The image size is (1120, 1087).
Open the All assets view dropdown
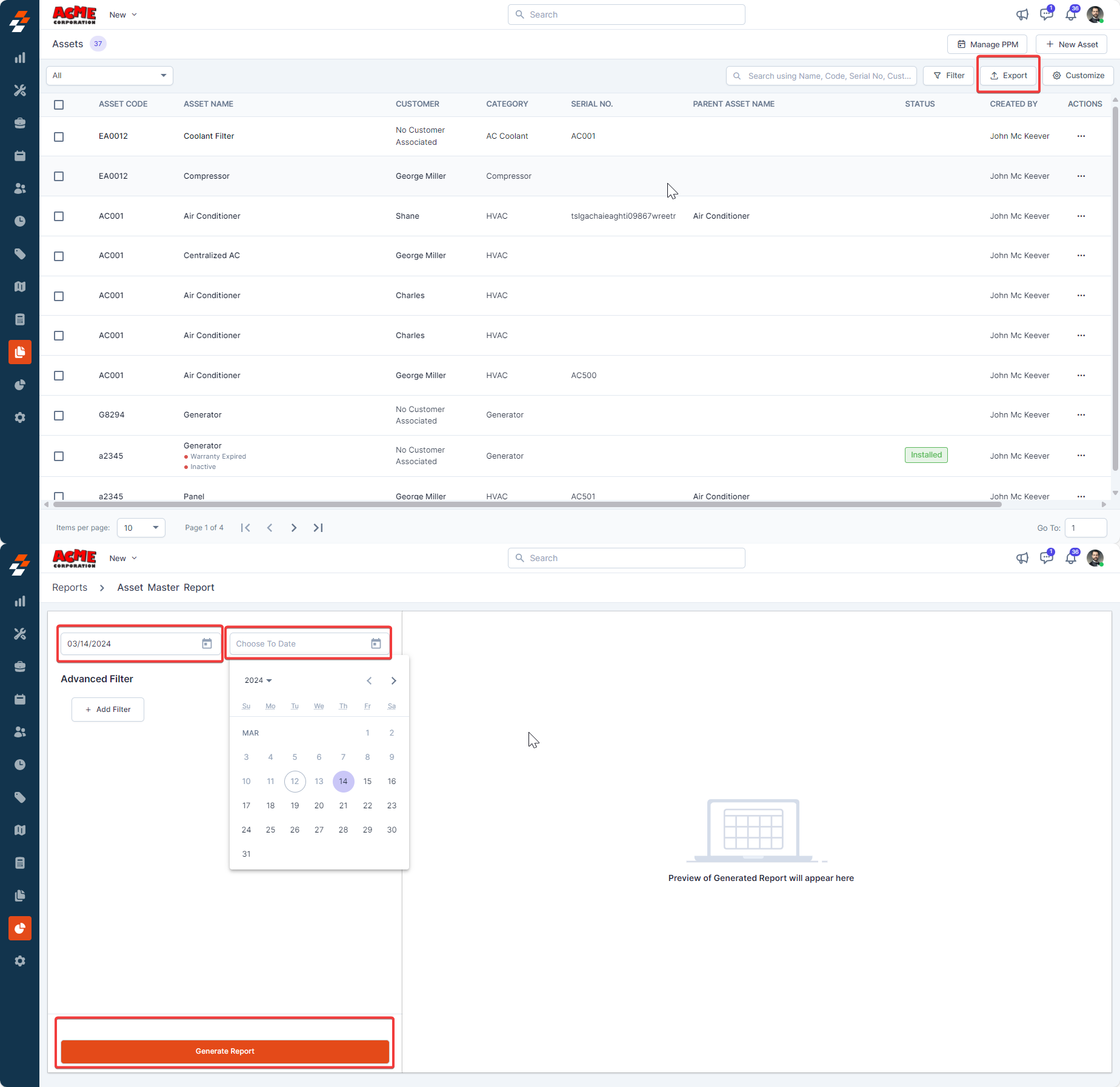point(110,76)
